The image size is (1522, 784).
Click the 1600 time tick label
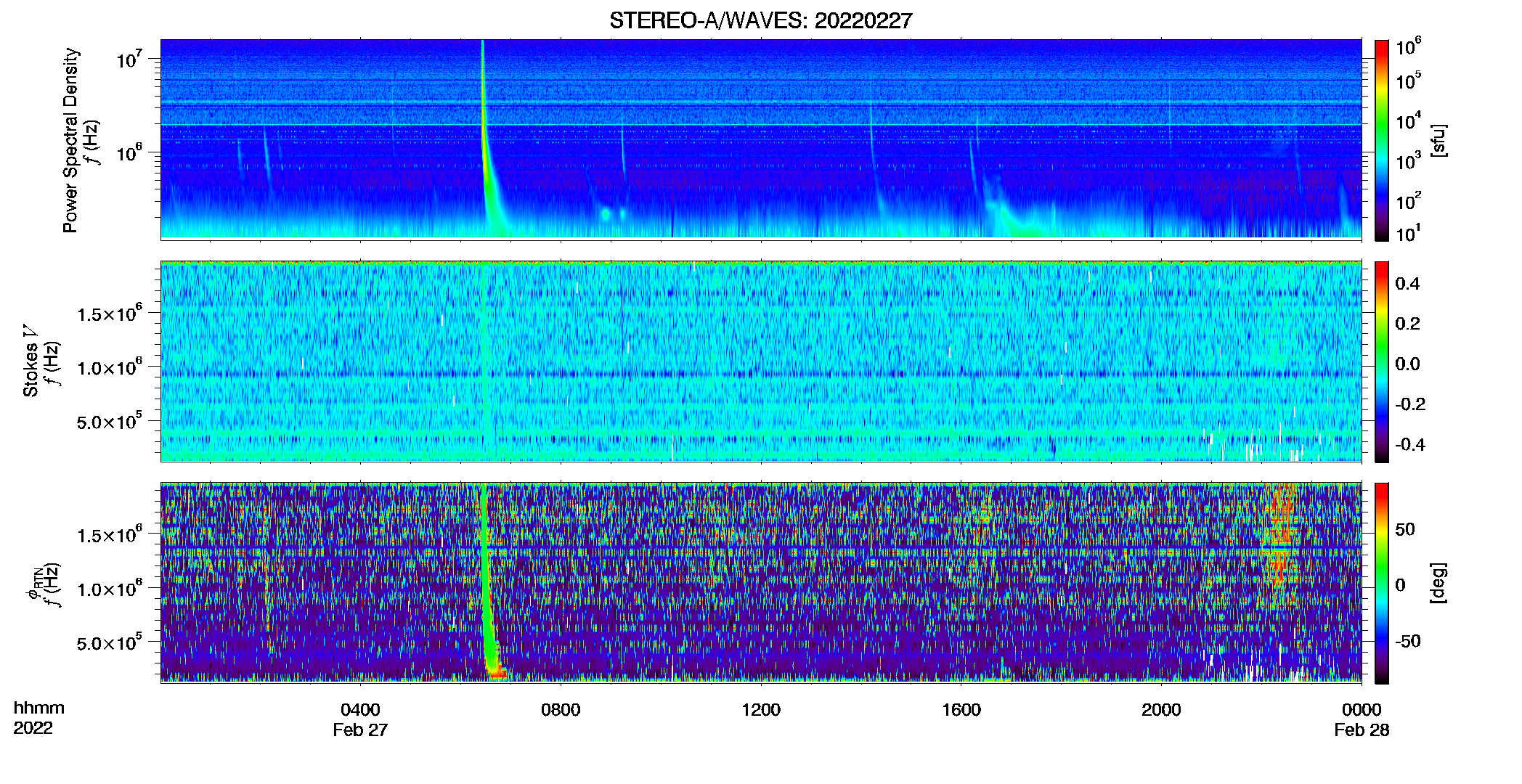[x=961, y=710]
